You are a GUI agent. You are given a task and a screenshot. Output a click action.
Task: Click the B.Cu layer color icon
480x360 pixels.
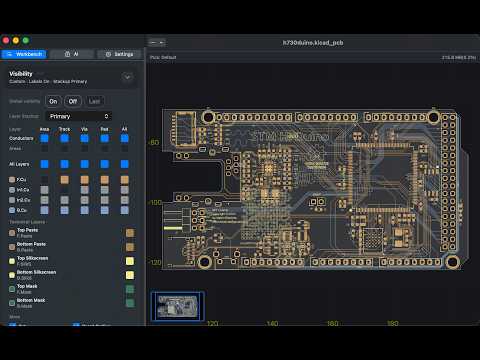point(12,210)
